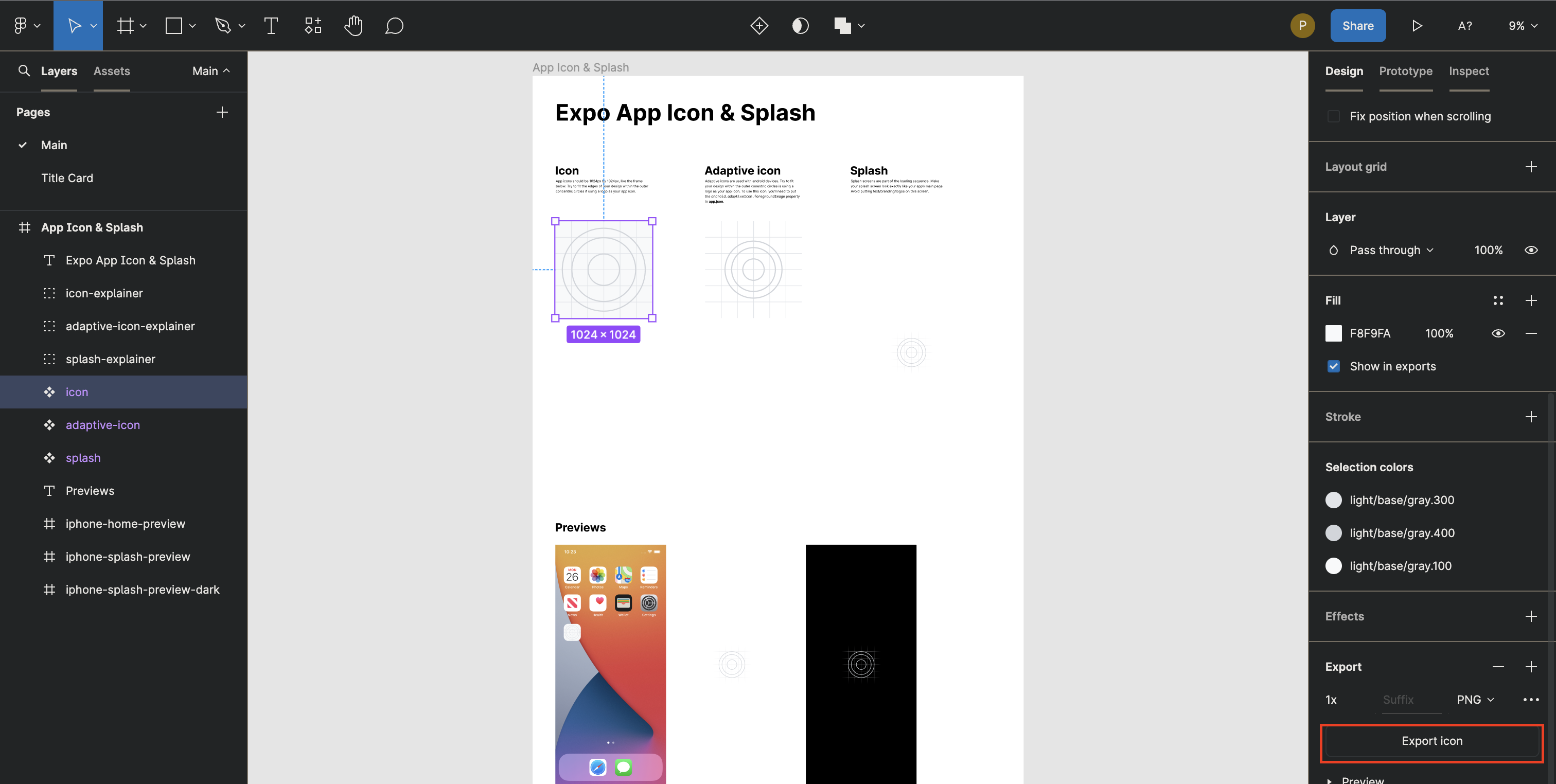Search layers with magnifier icon
This screenshot has height=784, width=1556.
pos(24,70)
